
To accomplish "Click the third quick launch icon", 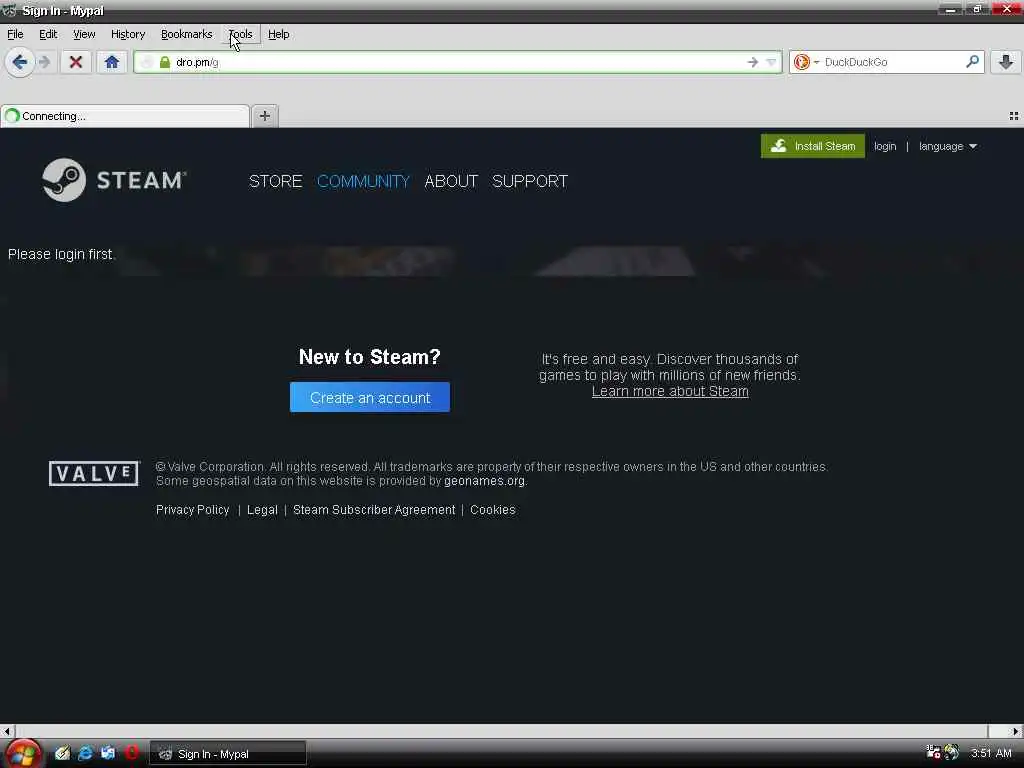I will point(108,753).
